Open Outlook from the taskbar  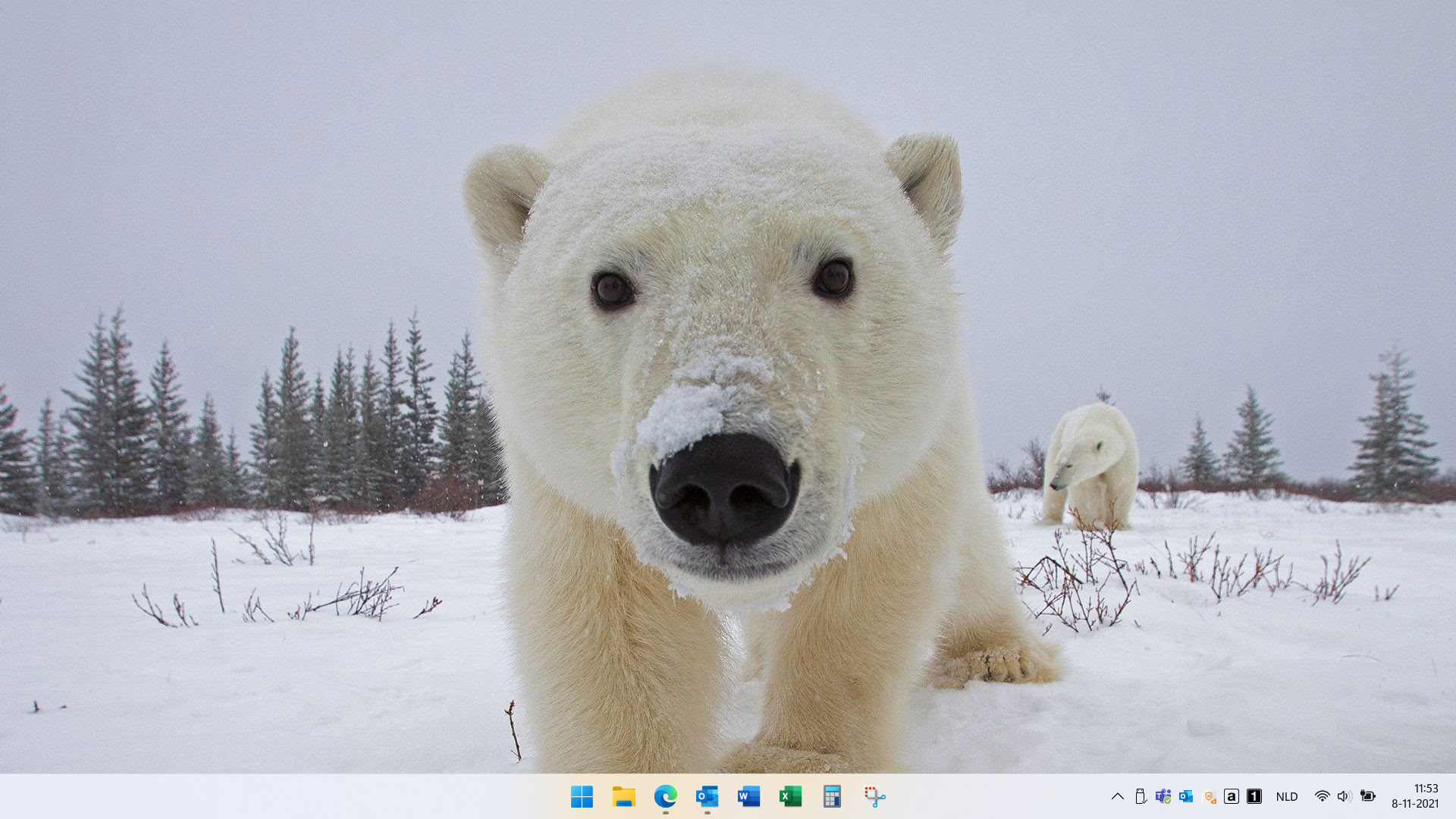point(707,796)
